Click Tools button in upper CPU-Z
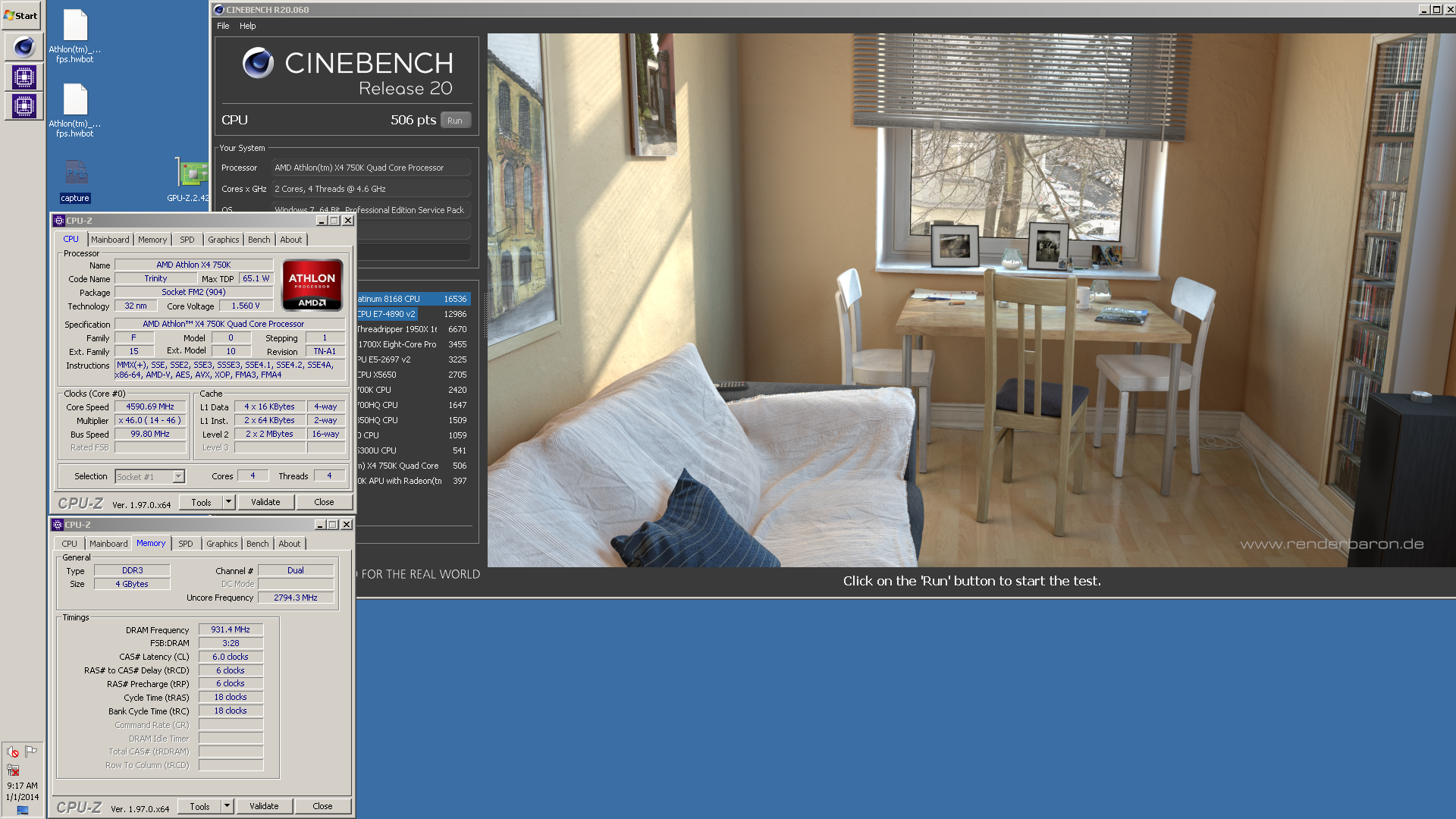The image size is (1456, 819). 201,502
